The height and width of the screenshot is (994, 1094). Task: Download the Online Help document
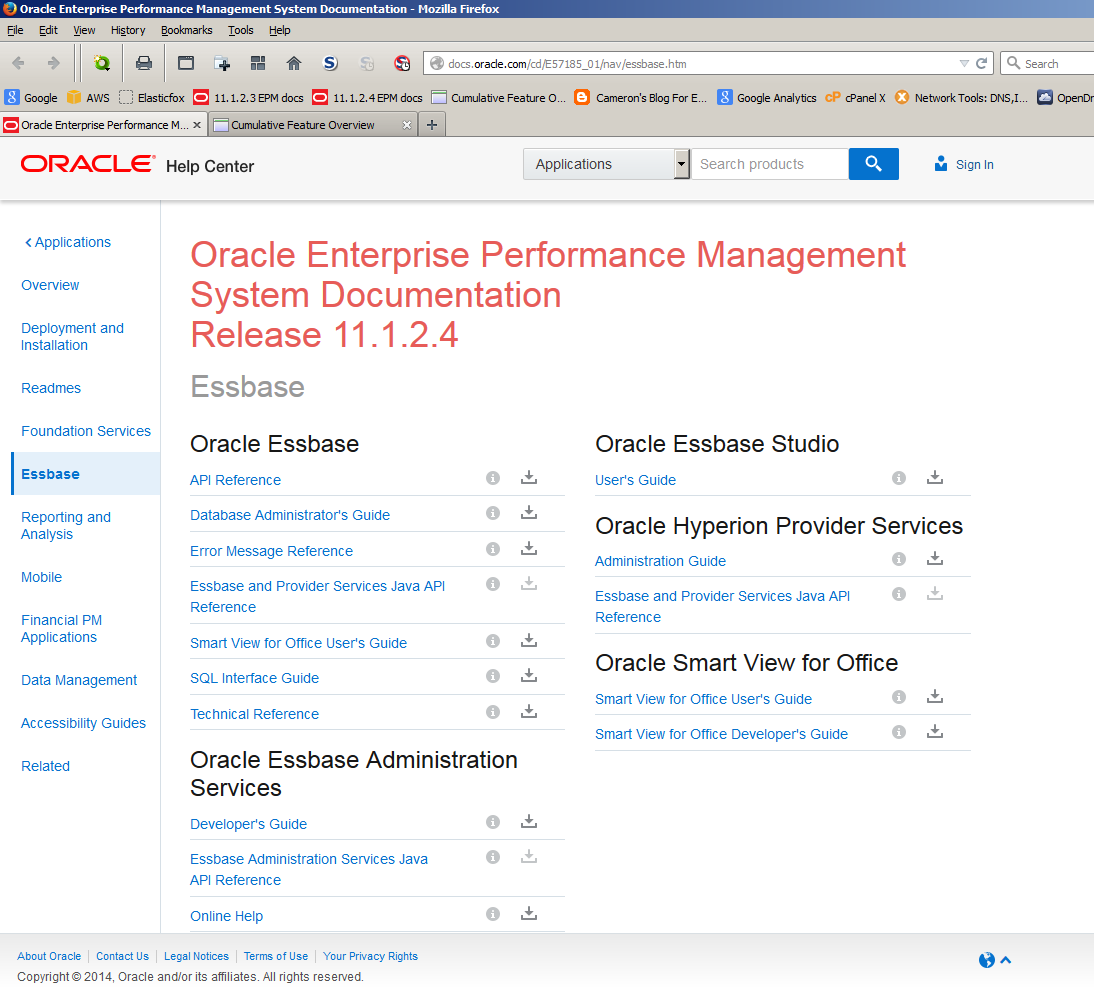click(529, 914)
